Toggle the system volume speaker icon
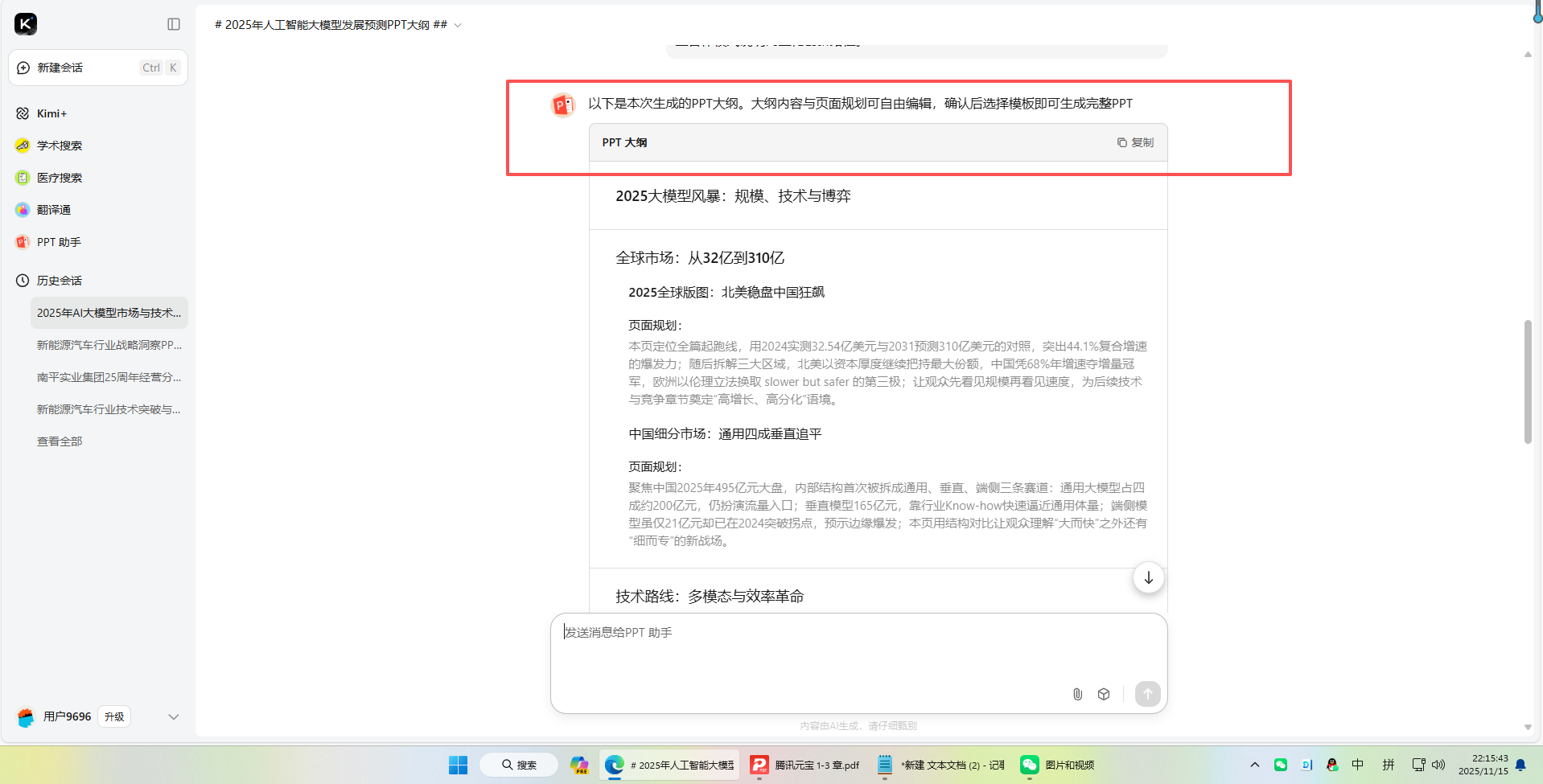1543x784 pixels. (x=1439, y=765)
